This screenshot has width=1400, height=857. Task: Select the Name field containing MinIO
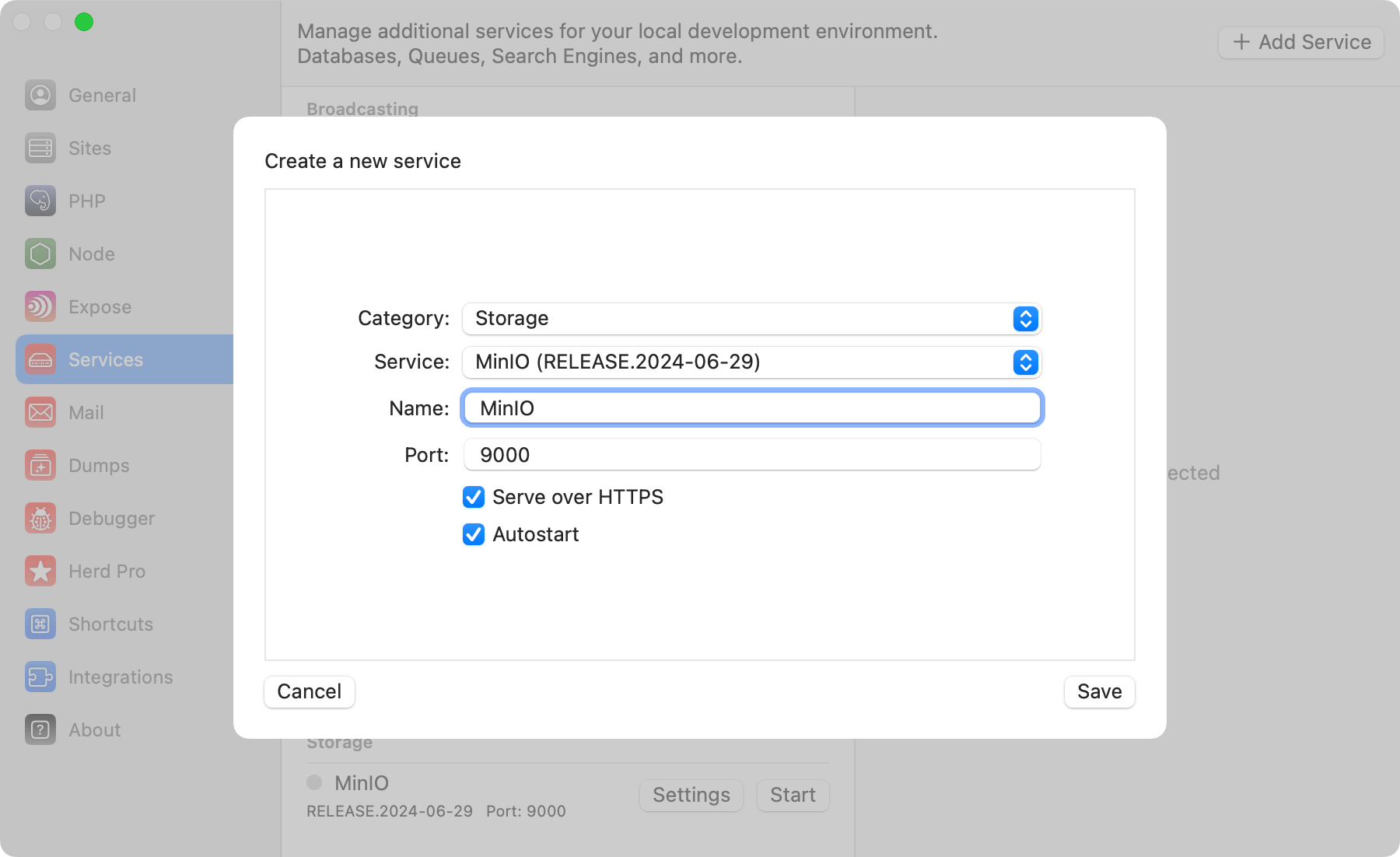pyautogui.click(x=751, y=408)
